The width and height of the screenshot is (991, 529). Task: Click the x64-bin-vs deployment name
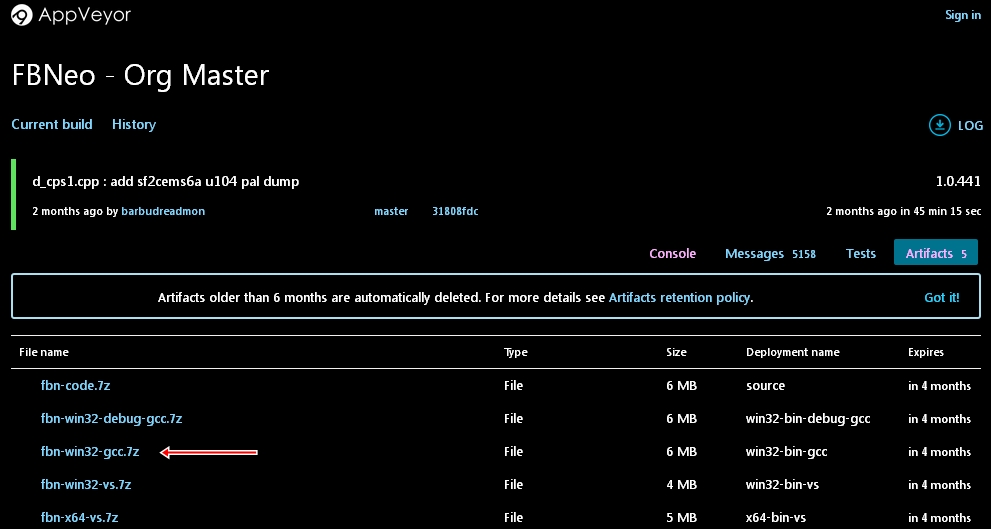776,518
